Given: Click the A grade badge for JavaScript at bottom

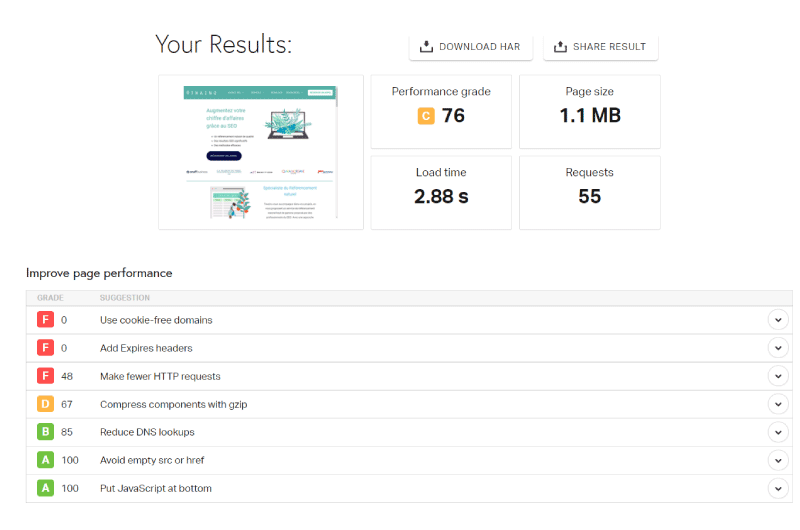Looking at the screenshot, I should [x=45, y=488].
